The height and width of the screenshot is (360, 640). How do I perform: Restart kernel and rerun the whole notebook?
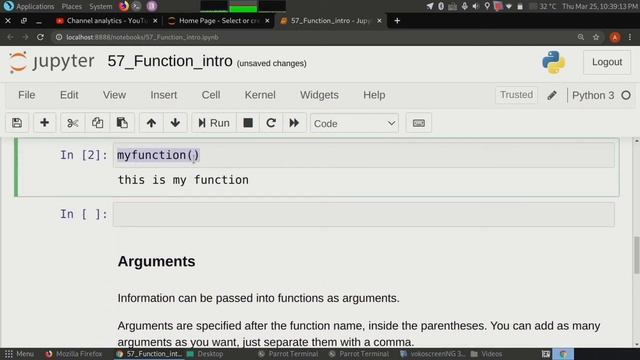click(294, 123)
